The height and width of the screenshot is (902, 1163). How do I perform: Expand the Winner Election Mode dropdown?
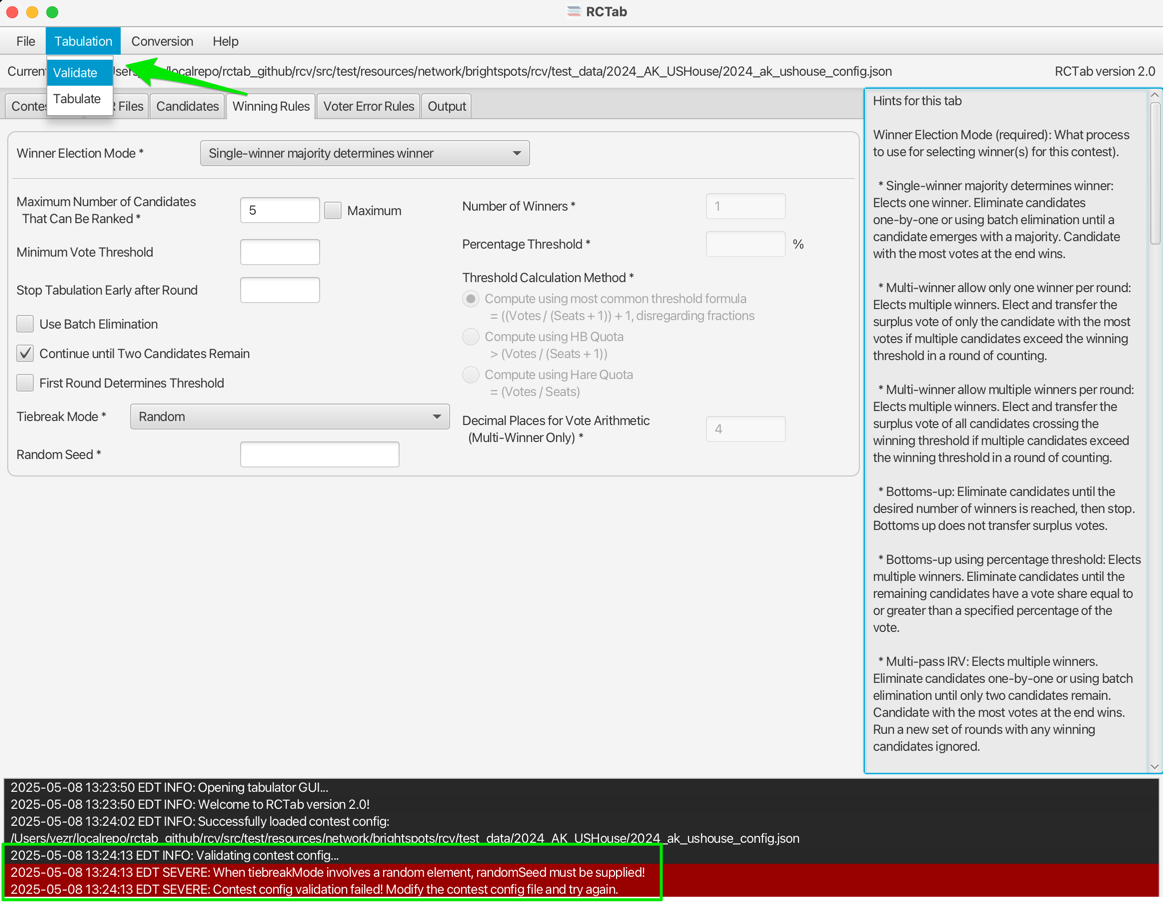pyautogui.click(x=365, y=154)
